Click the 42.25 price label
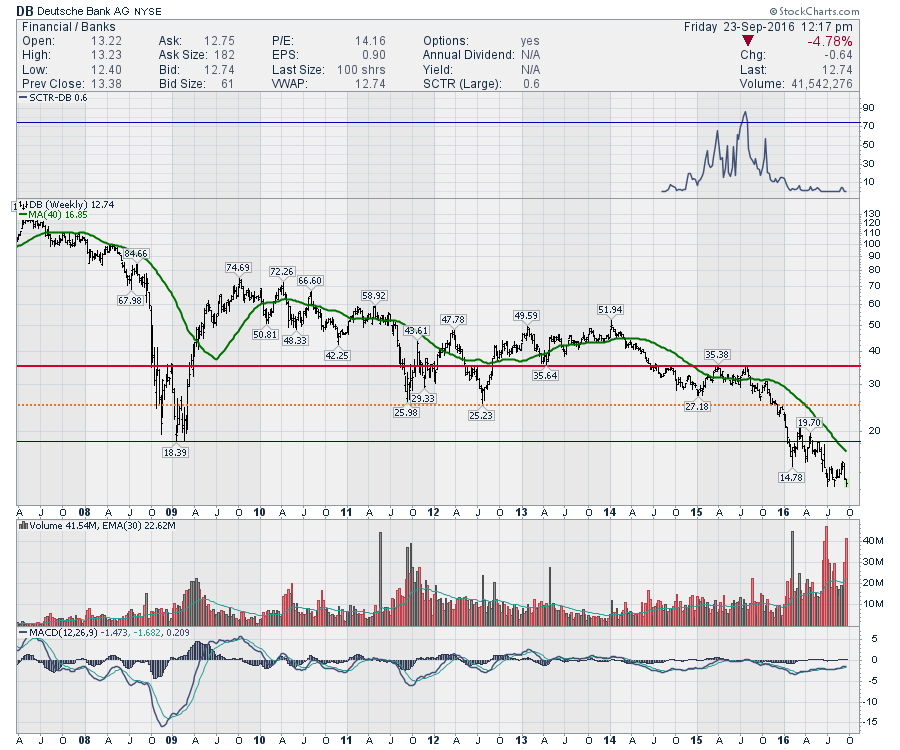The image size is (900, 750). coord(338,355)
